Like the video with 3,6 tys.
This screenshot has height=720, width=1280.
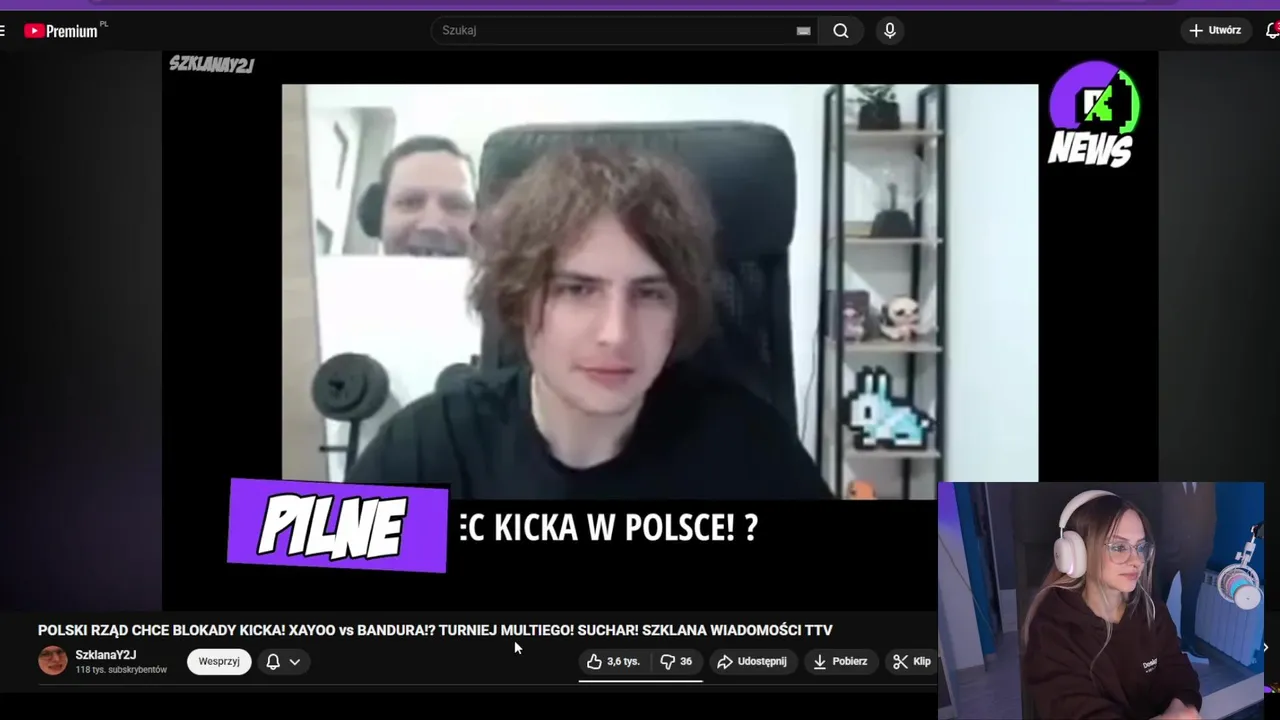pyautogui.click(x=614, y=662)
